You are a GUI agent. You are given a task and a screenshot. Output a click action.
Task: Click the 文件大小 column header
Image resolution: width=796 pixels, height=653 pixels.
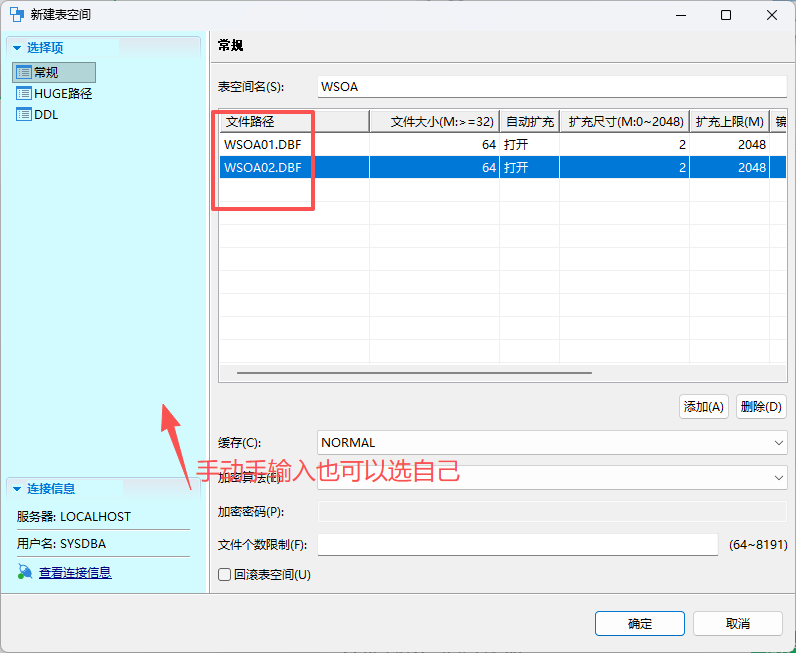click(x=435, y=122)
